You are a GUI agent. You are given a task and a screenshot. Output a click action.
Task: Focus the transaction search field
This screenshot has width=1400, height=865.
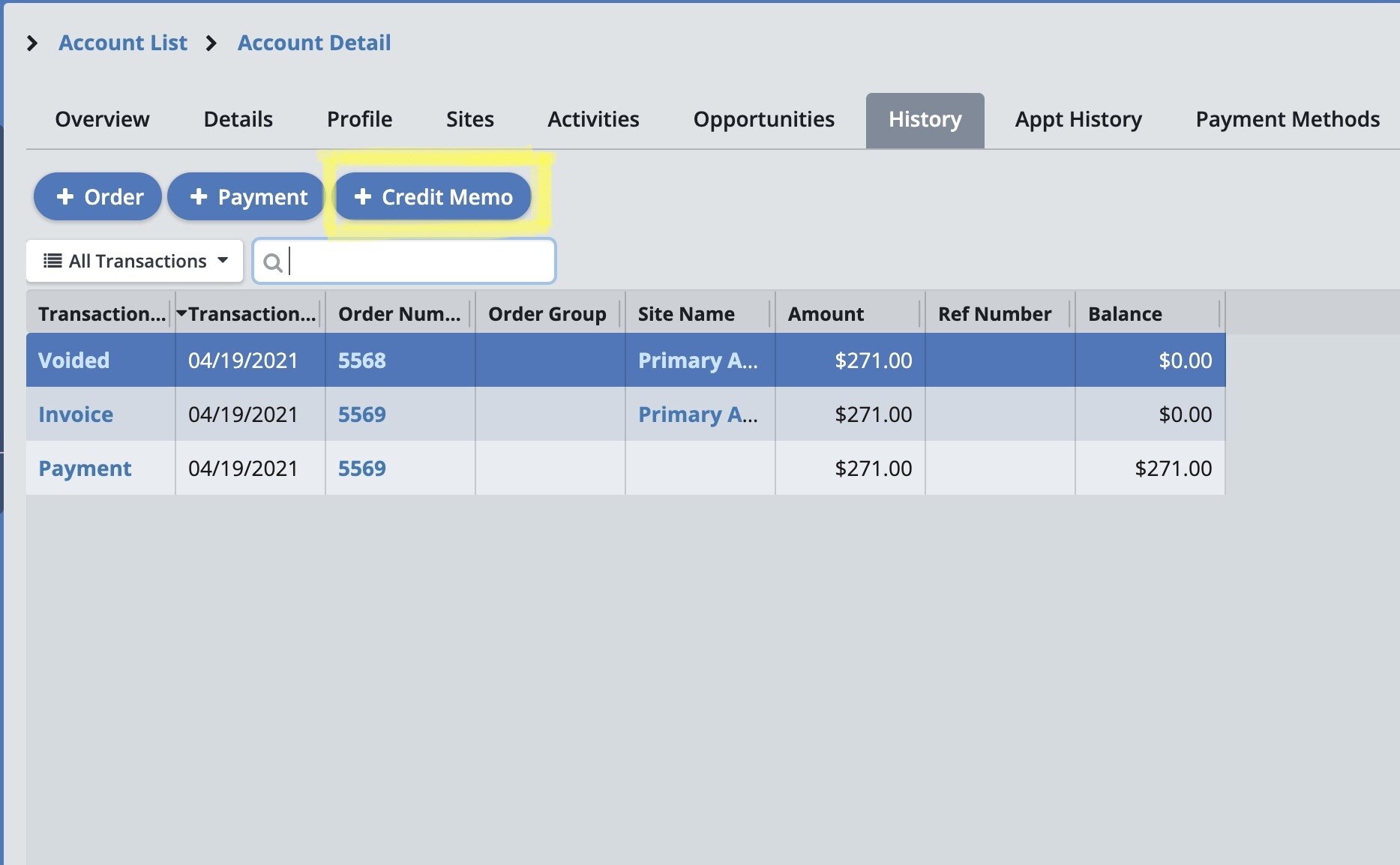click(x=420, y=262)
